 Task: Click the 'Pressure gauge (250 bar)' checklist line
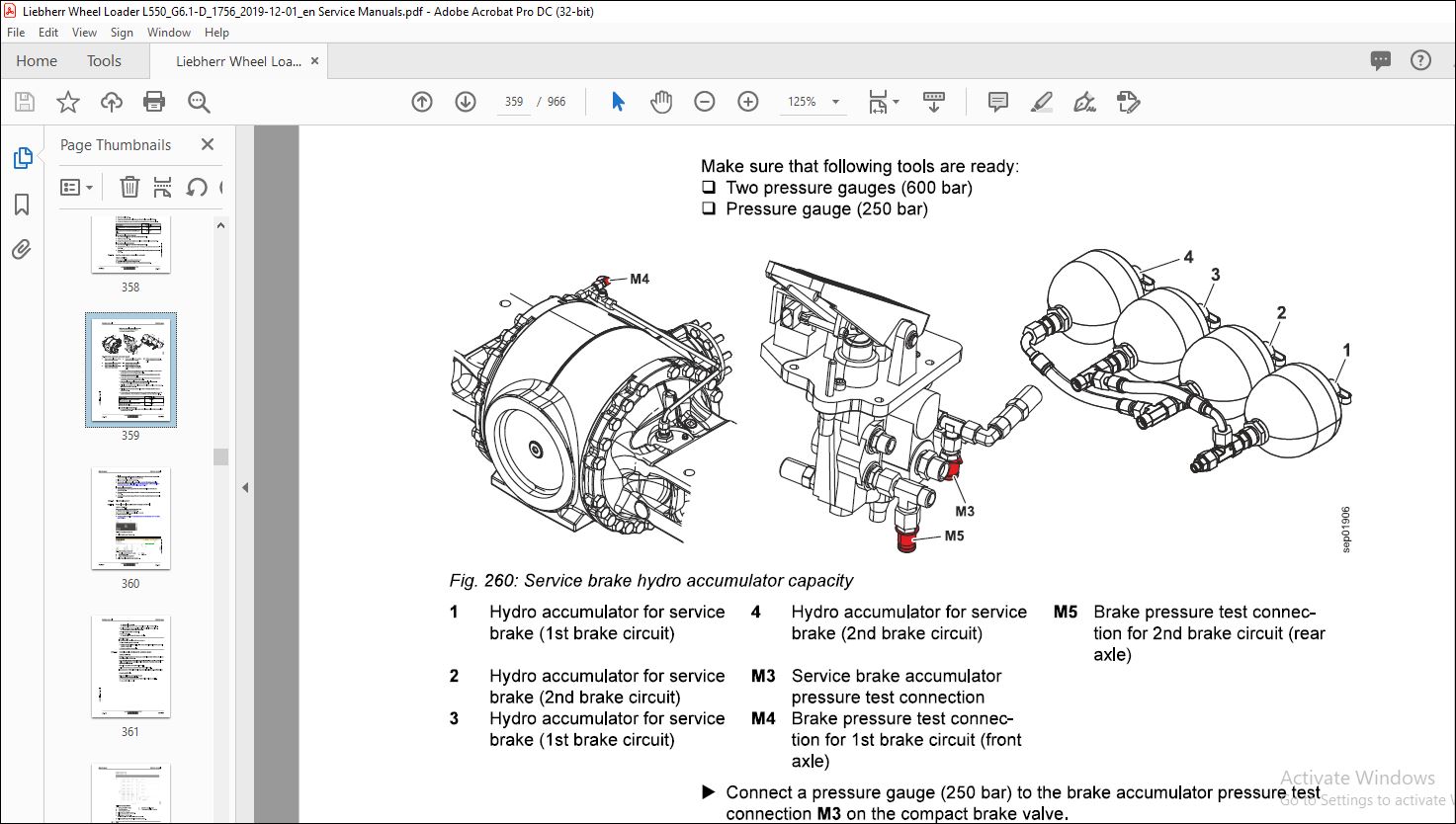826,208
